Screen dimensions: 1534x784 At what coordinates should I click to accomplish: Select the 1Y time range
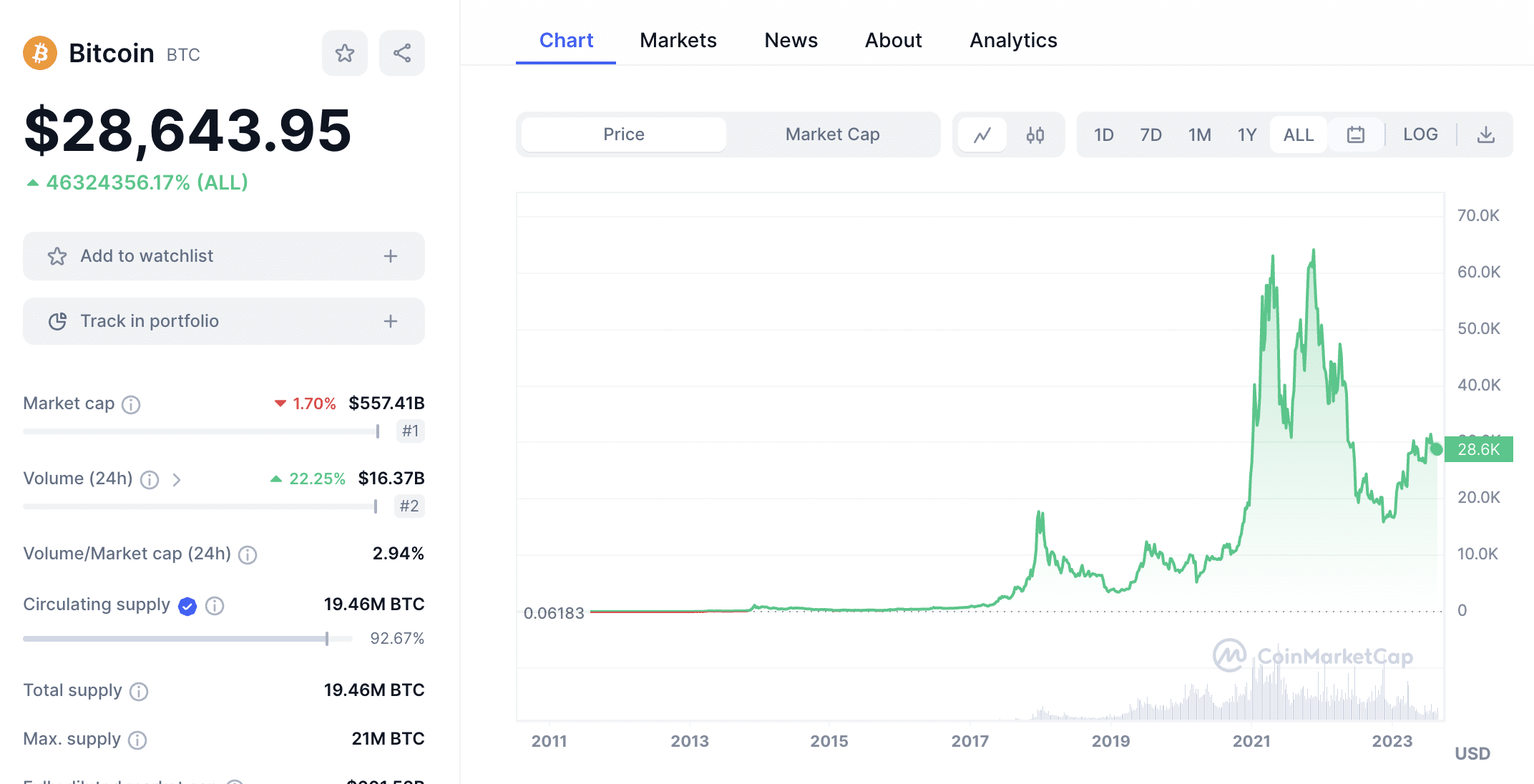1247,134
